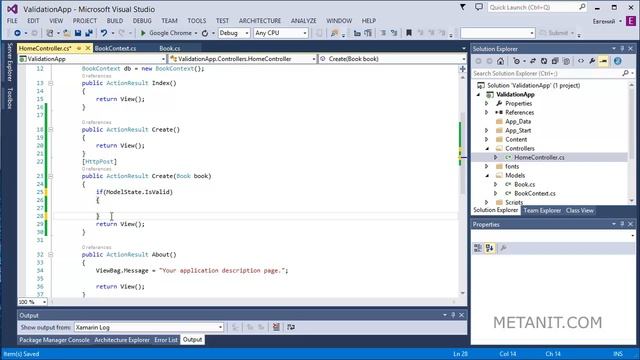Collapse the Controllers folder in Solution Explorer
The width and height of the screenshot is (640, 360).
(487, 149)
